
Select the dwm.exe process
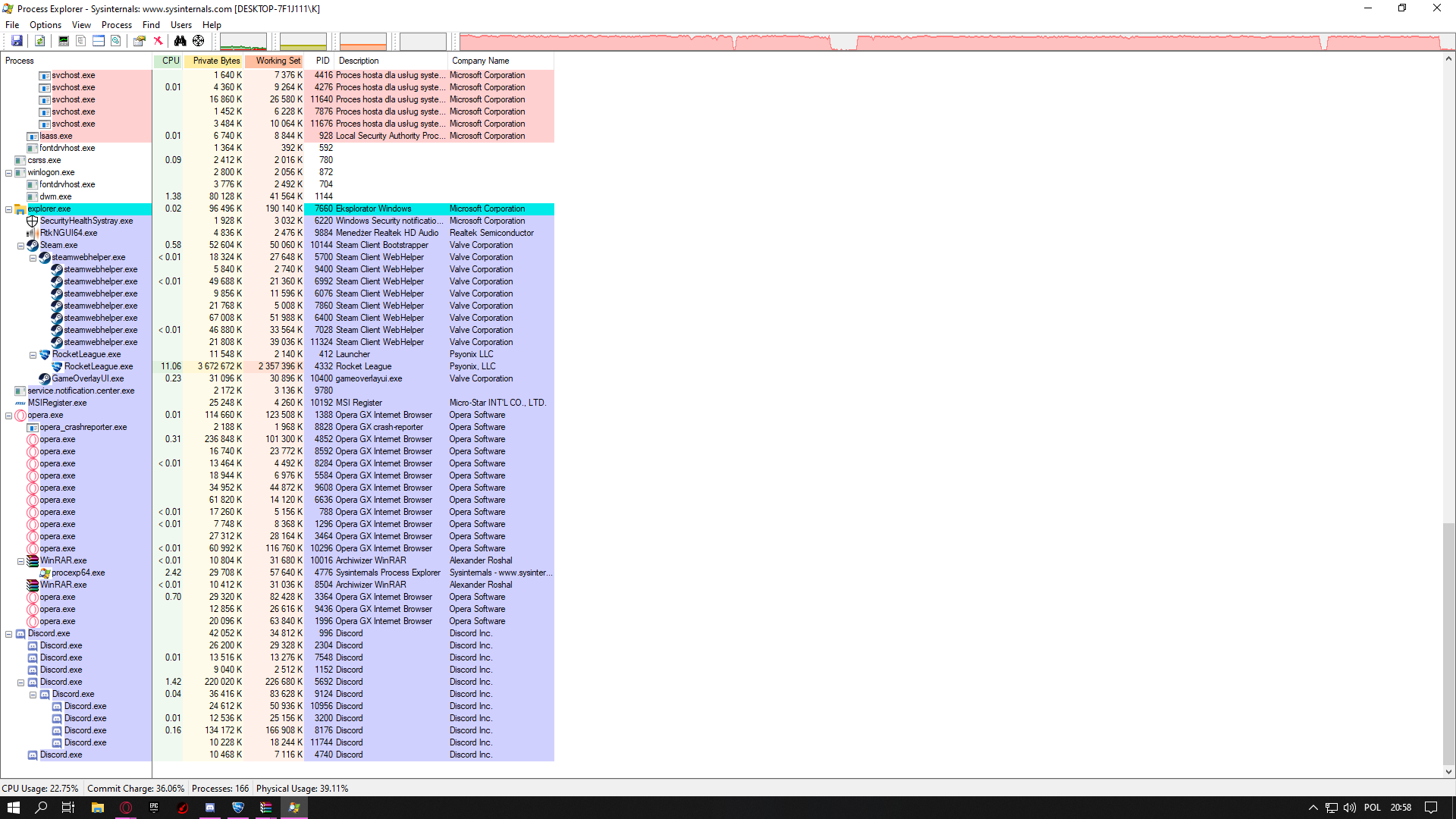coord(55,196)
